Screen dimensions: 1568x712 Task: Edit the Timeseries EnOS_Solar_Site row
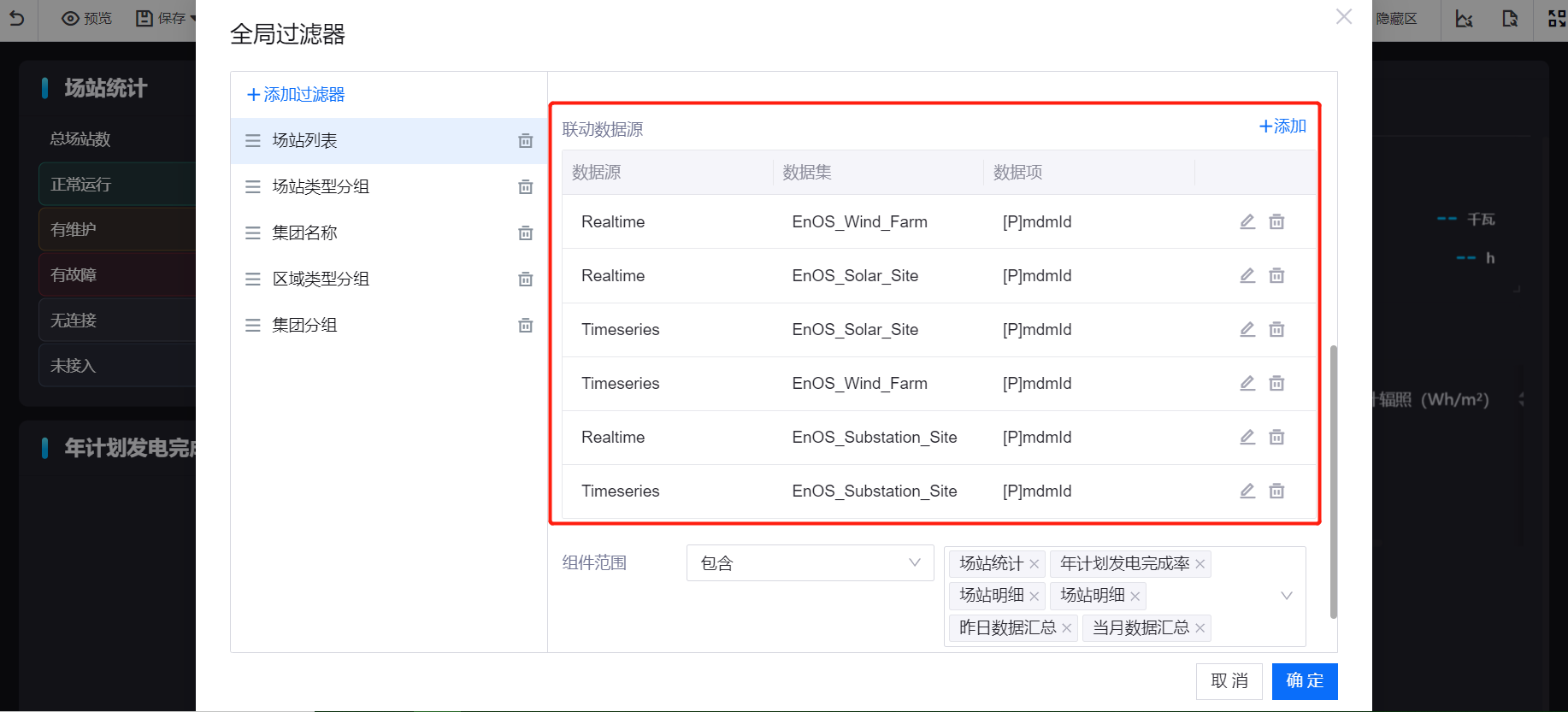(x=1247, y=330)
